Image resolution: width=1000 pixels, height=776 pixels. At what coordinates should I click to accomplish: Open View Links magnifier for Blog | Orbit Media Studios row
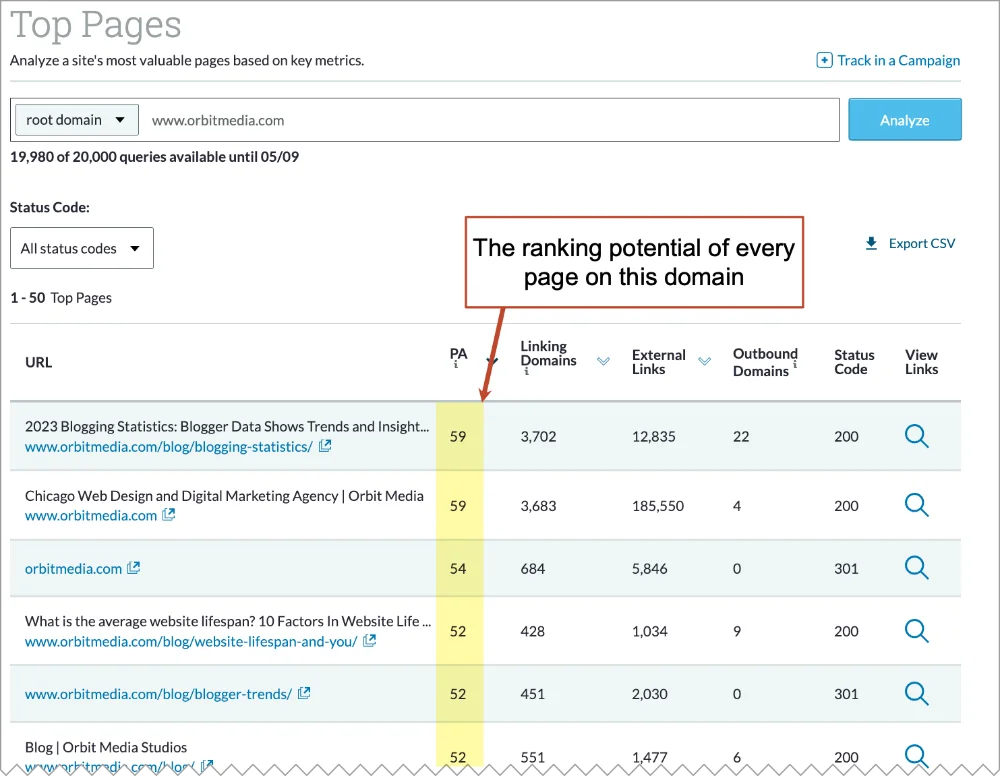916,755
